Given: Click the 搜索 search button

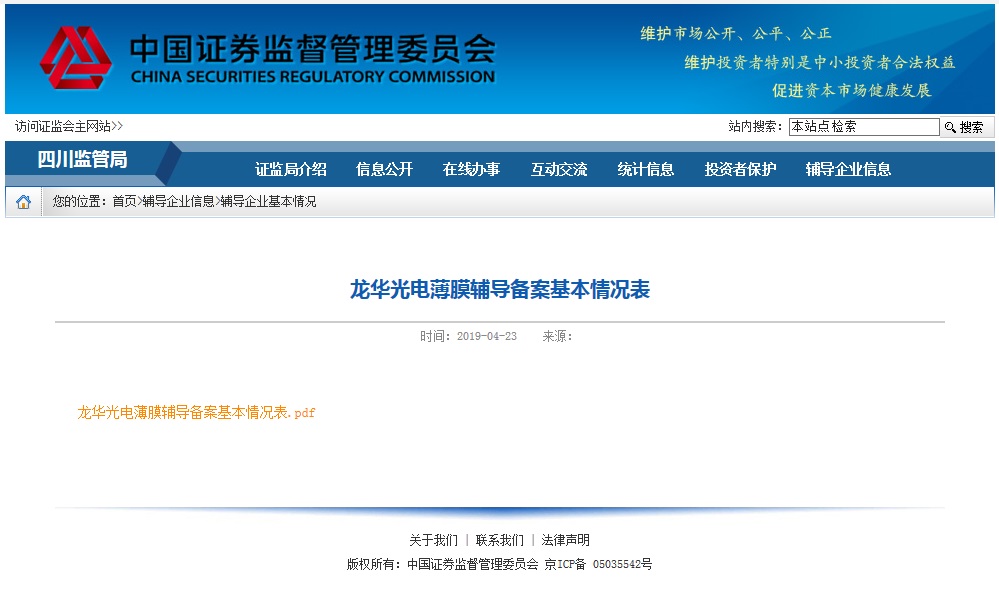Looking at the screenshot, I should (965, 127).
